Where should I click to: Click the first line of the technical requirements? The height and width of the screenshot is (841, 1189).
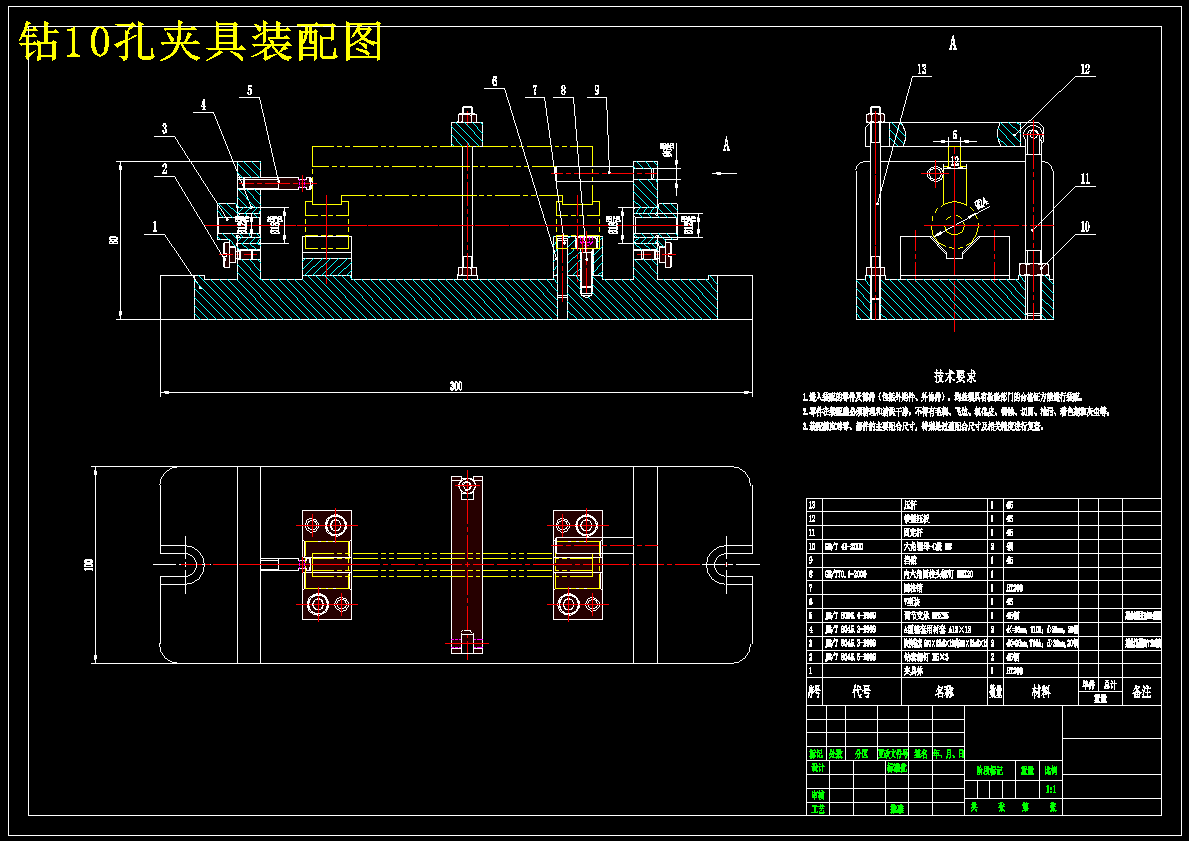pos(943,397)
